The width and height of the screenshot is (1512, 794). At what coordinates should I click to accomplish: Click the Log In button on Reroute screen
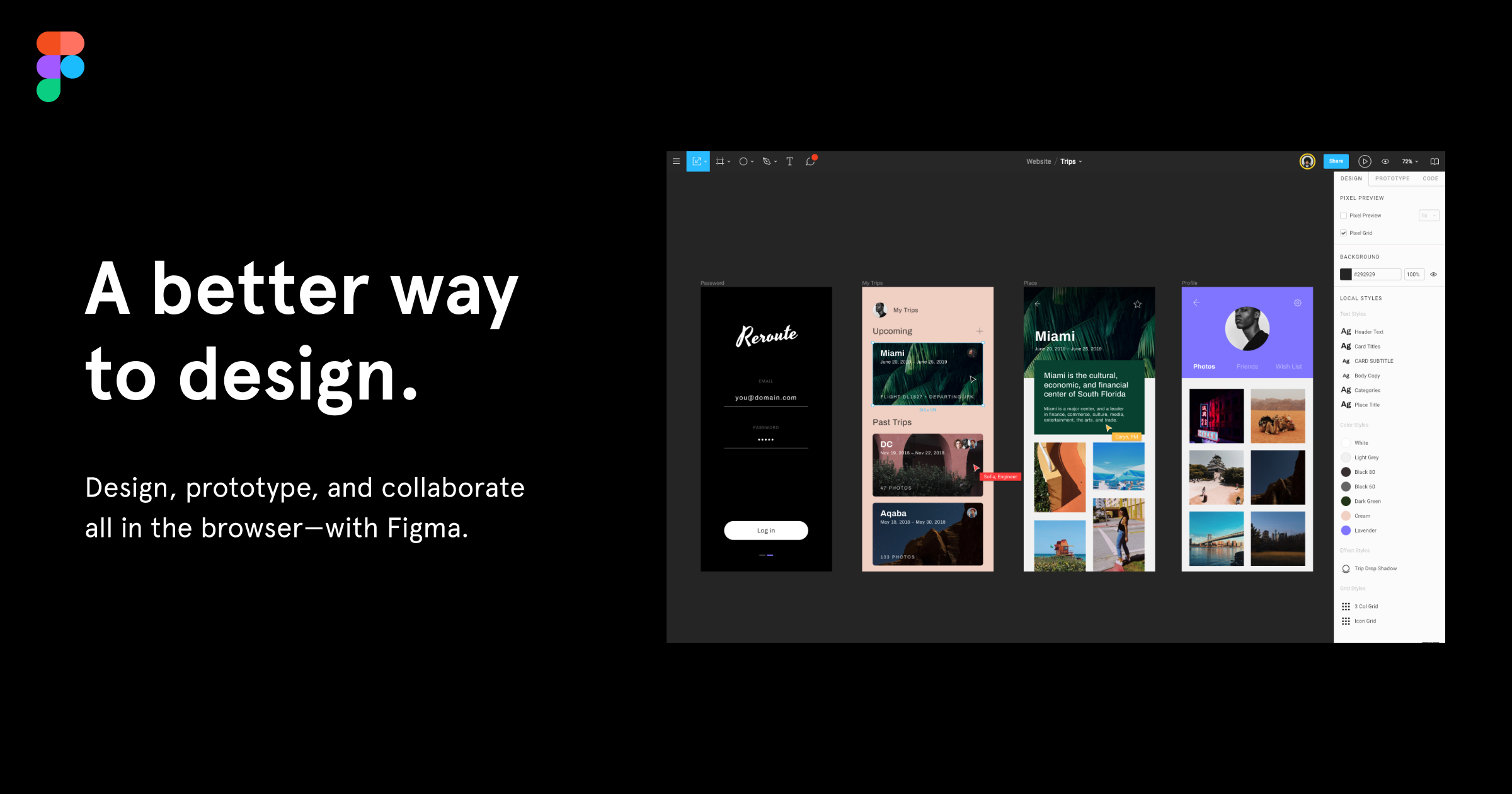click(766, 529)
